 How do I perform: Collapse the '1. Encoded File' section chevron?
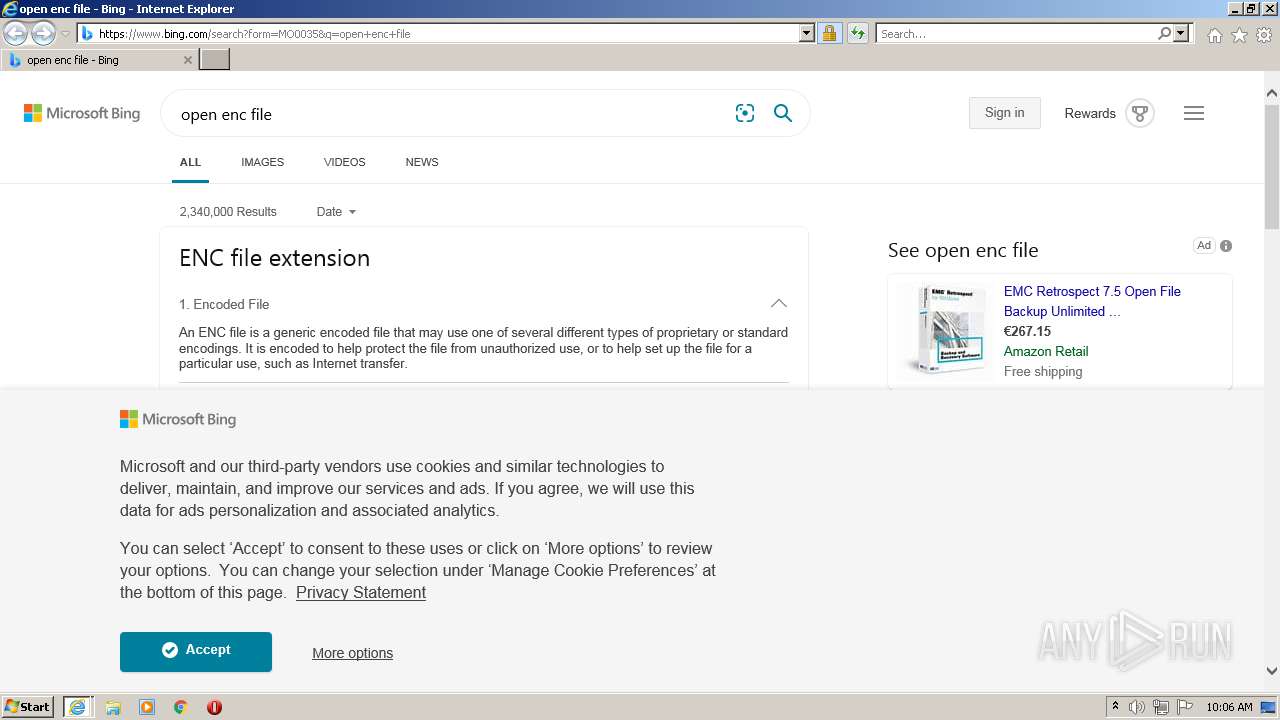coord(778,303)
